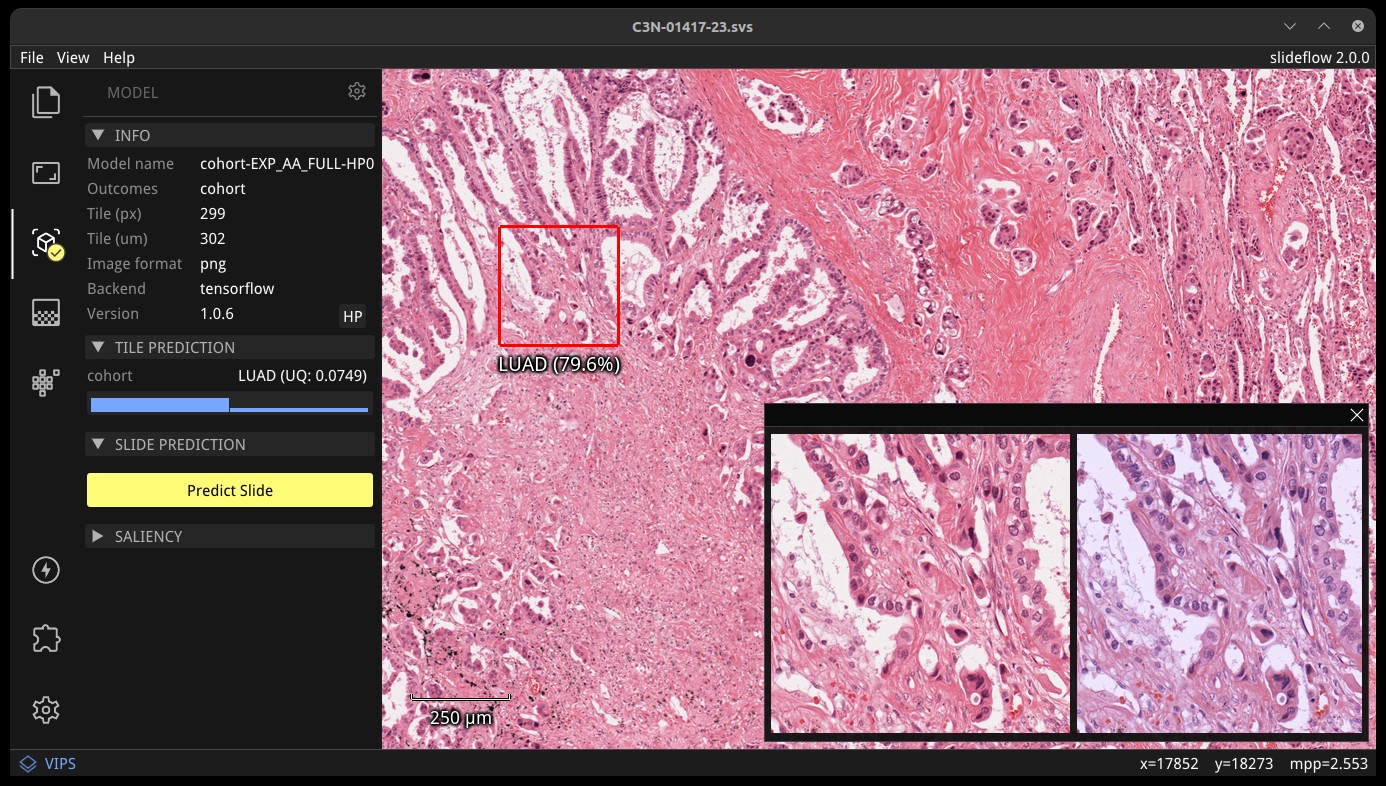
Task: Click the slideflow 2.0.0 version label
Action: point(1320,58)
